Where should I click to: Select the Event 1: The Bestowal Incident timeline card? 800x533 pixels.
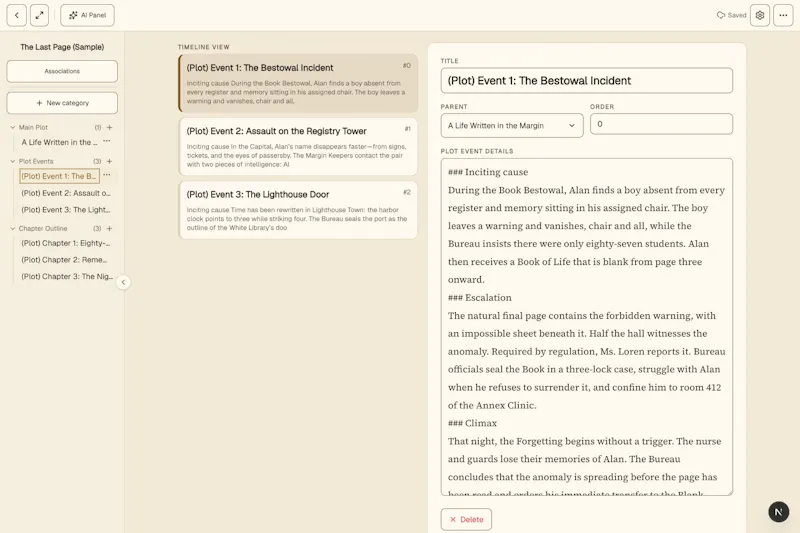298,83
